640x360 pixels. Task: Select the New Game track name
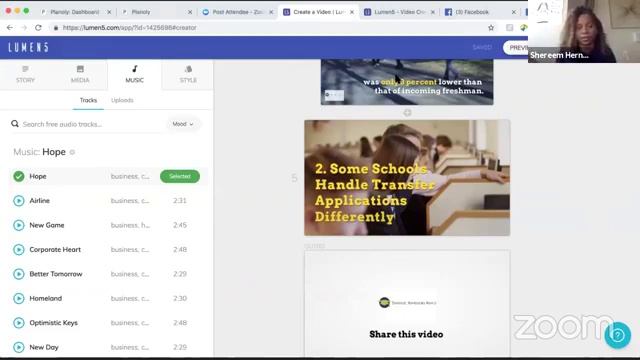(x=47, y=225)
